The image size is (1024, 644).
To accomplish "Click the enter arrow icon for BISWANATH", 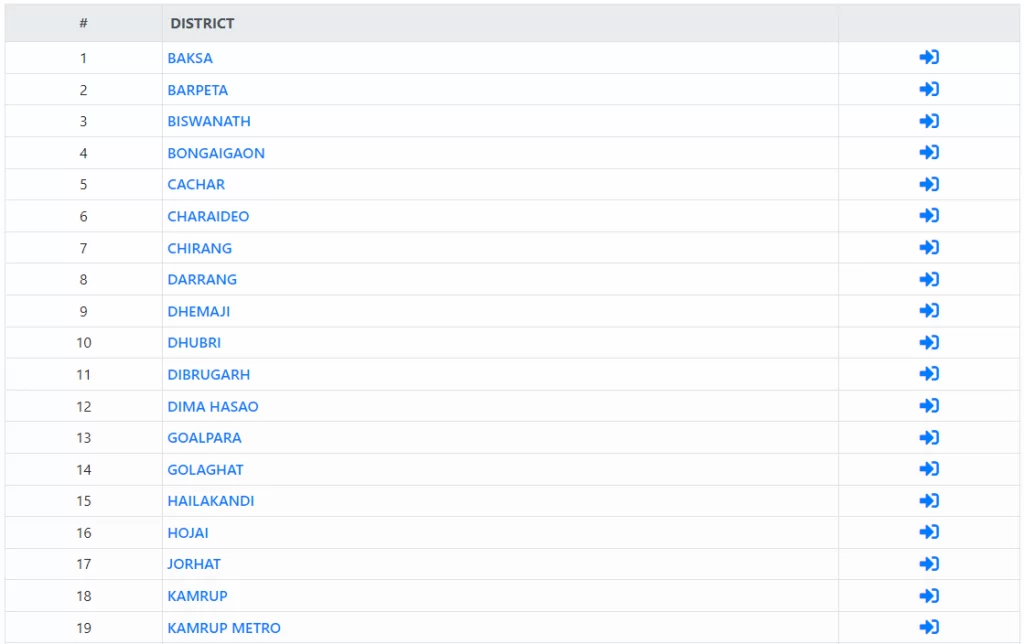I will 929,121.
